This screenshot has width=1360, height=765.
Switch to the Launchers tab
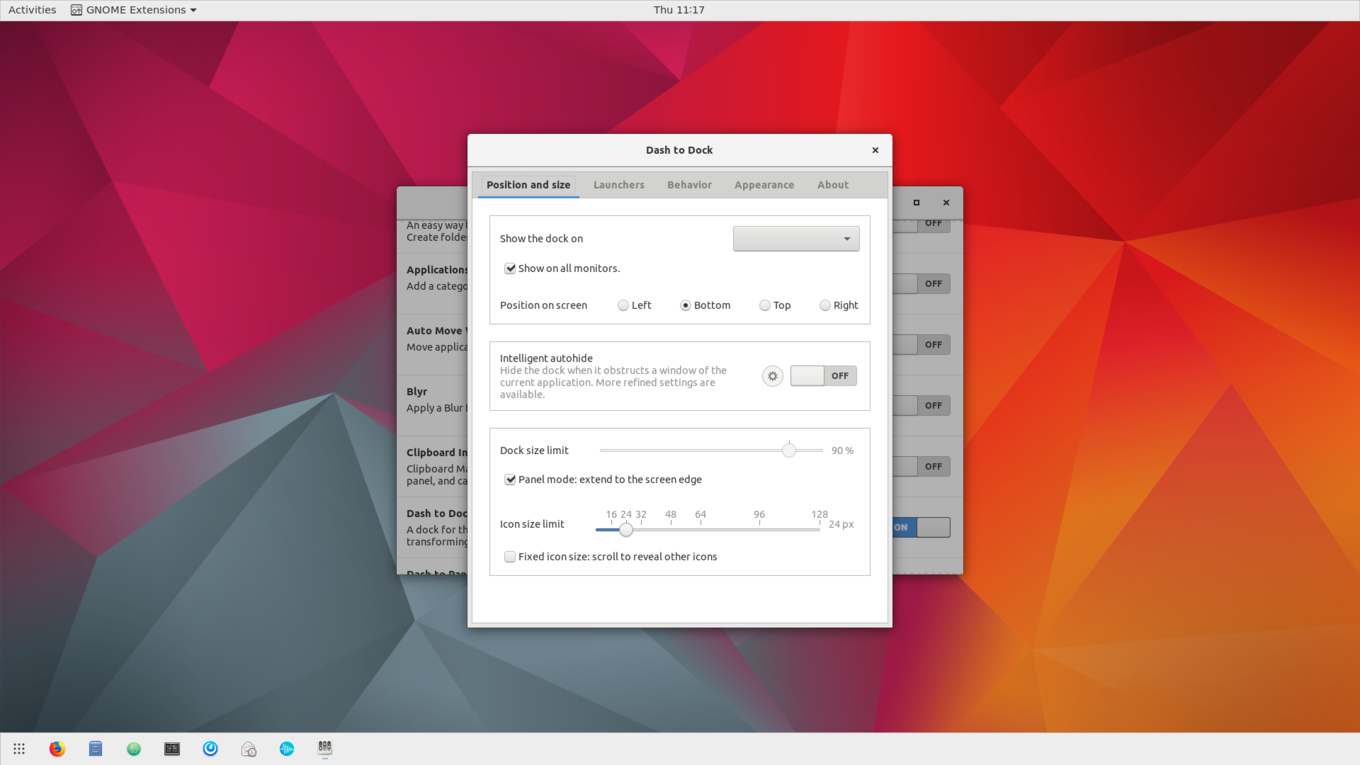pos(619,185)
